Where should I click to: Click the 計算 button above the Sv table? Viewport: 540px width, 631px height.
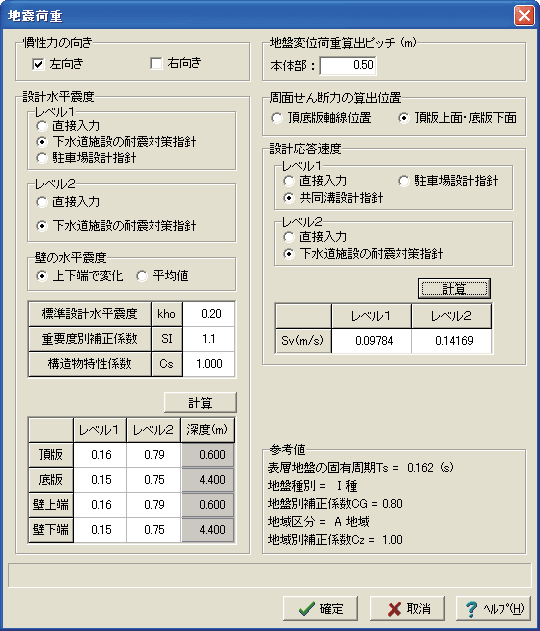[x=454, y=289]
